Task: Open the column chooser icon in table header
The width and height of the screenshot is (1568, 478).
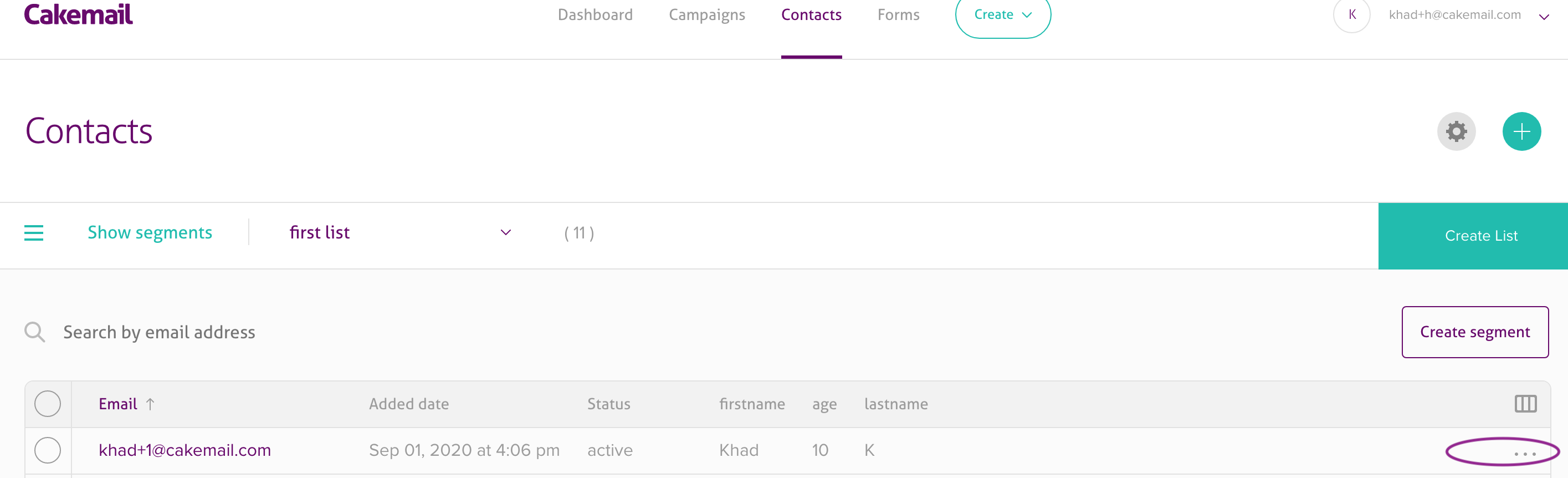Action: (x=1525, y=404)
